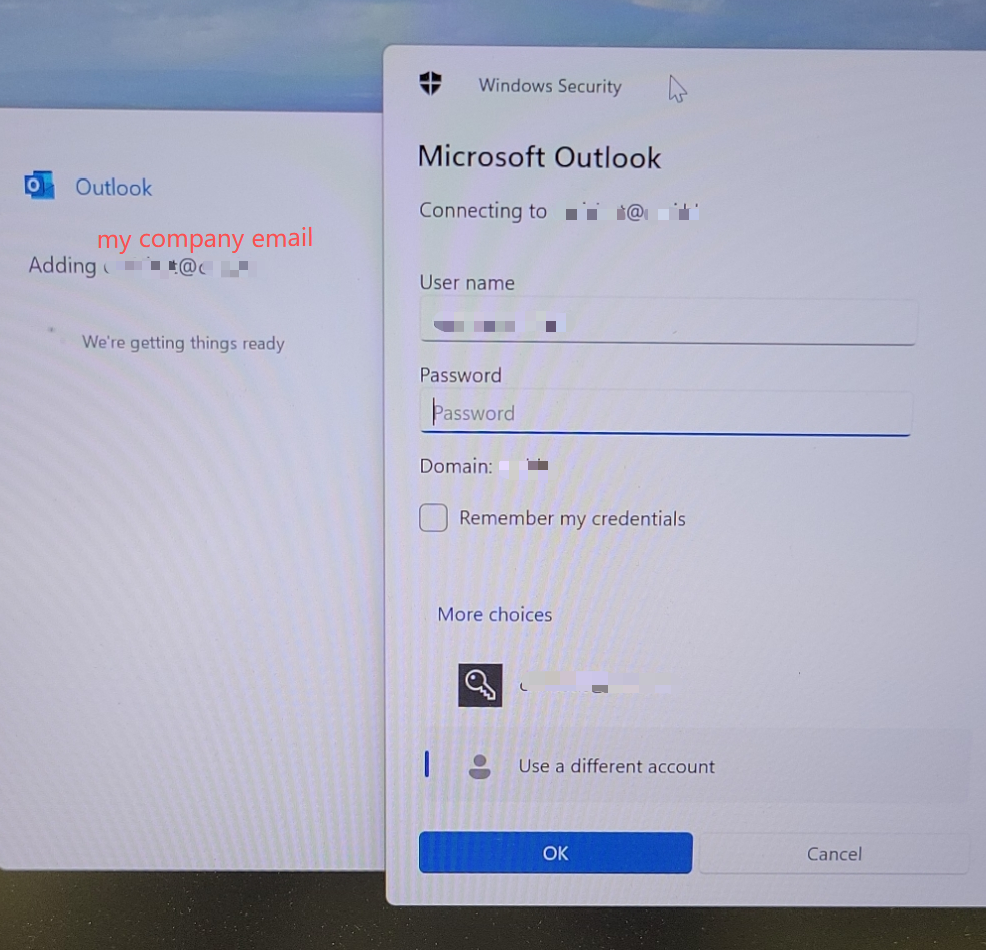Focus the Password input field

click(x=666, y=412)
